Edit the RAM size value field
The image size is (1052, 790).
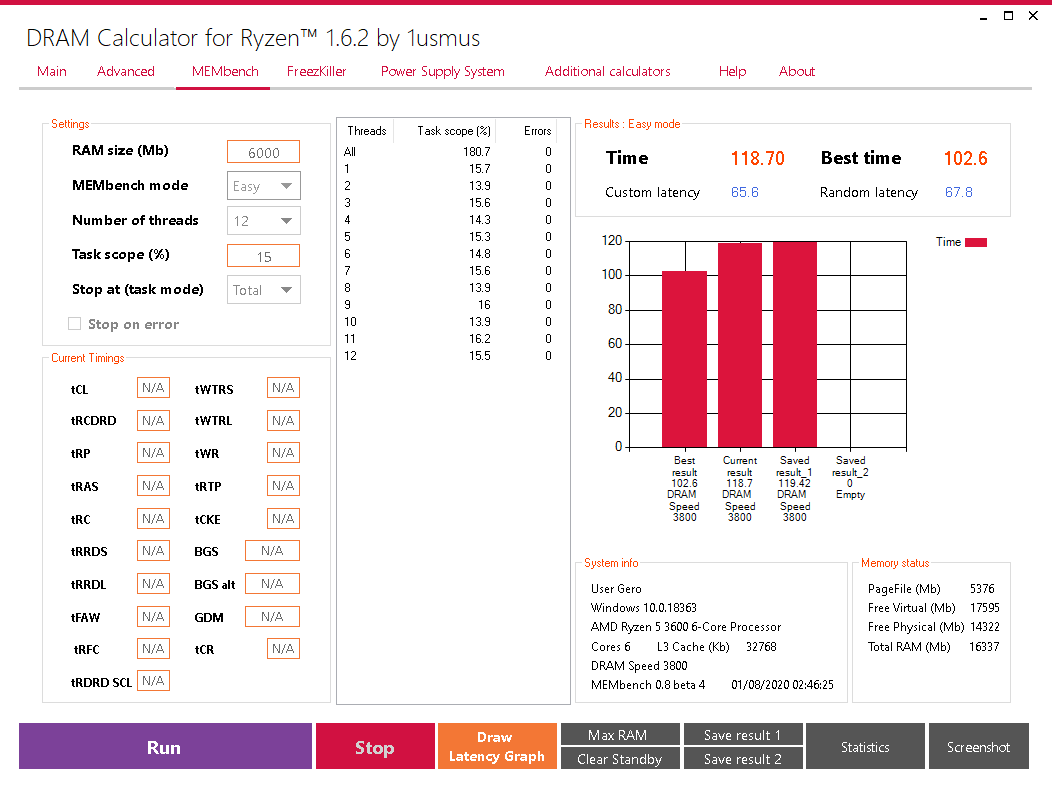pos(263,151)
